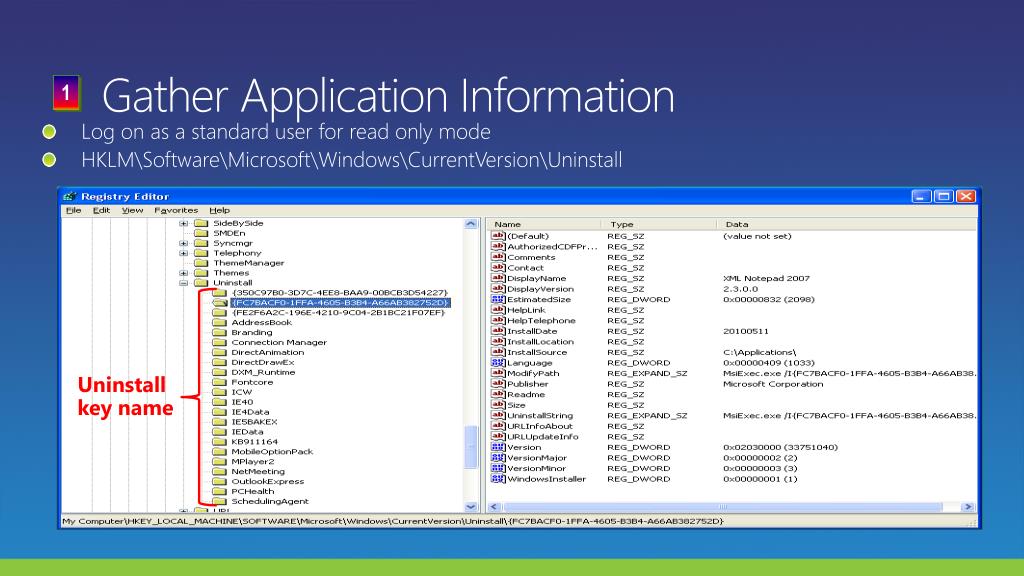Select the {FE2F6A2C-196E-4210-9C04-2B1BC21F07EF} key
This screenshot has height=576, width=1024.
(x=338, y=313)
